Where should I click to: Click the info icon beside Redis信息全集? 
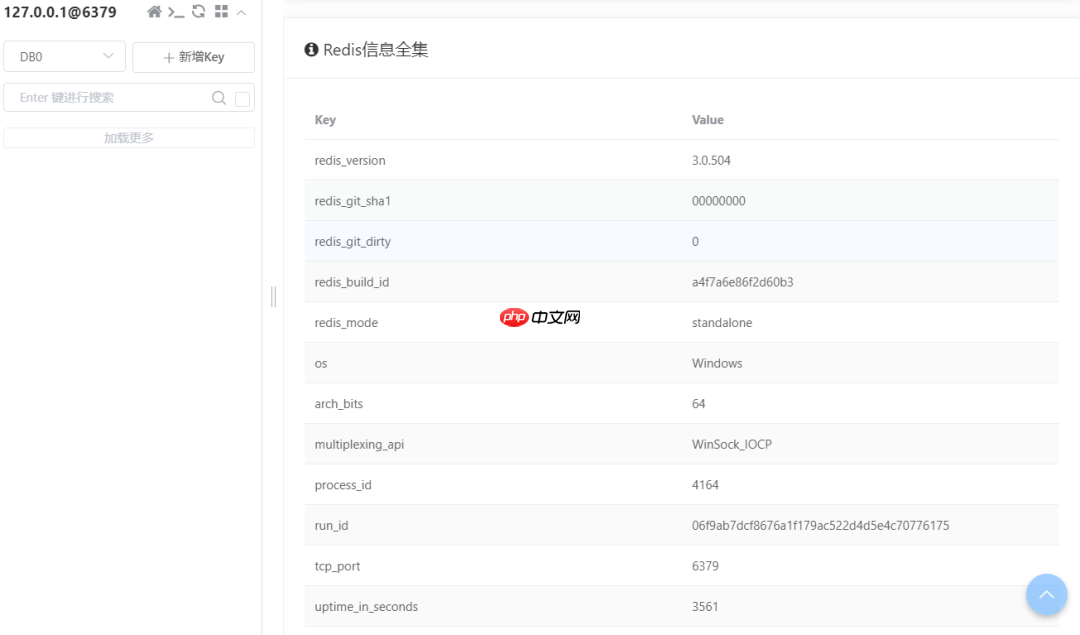(310, 48)
